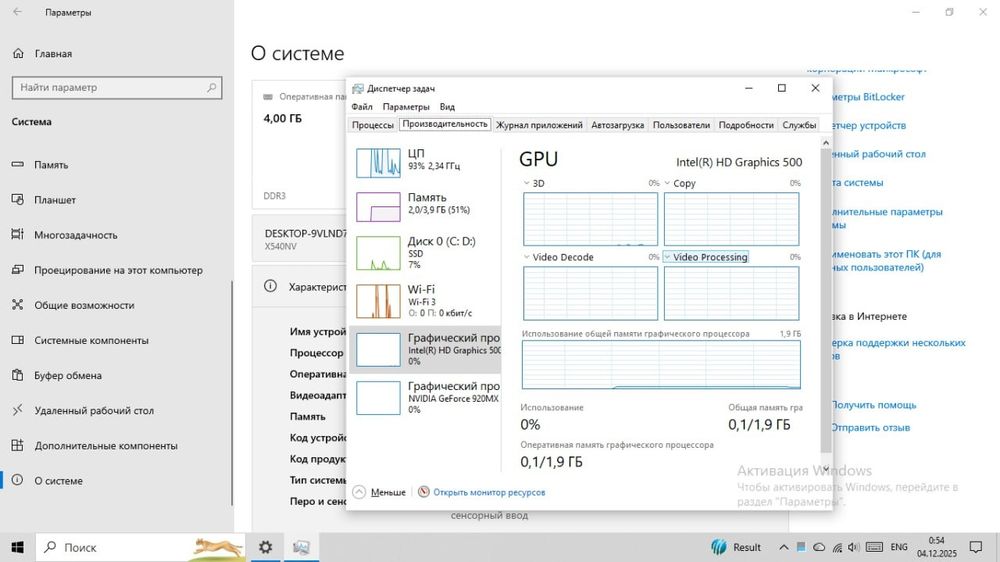Click the удаленный рабочий стол related link
This screenshot has height=562, width=1000.
pos(879,154)
